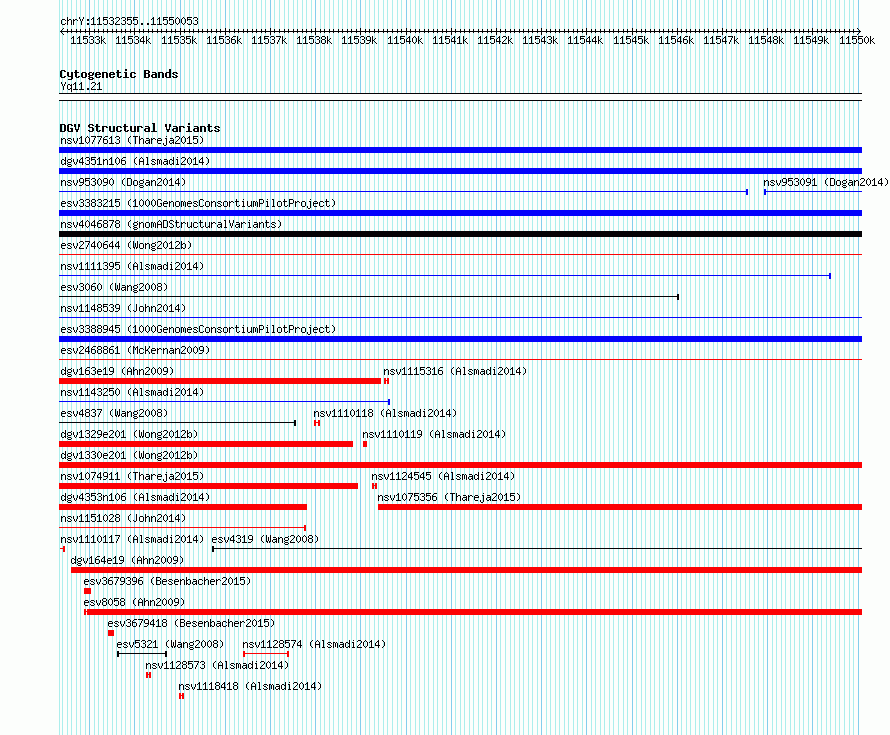This screenshot has height=735, width=890.
Task: Open the nsv953090 (Dogan2014) variant label
Action: tap(123, 182)
